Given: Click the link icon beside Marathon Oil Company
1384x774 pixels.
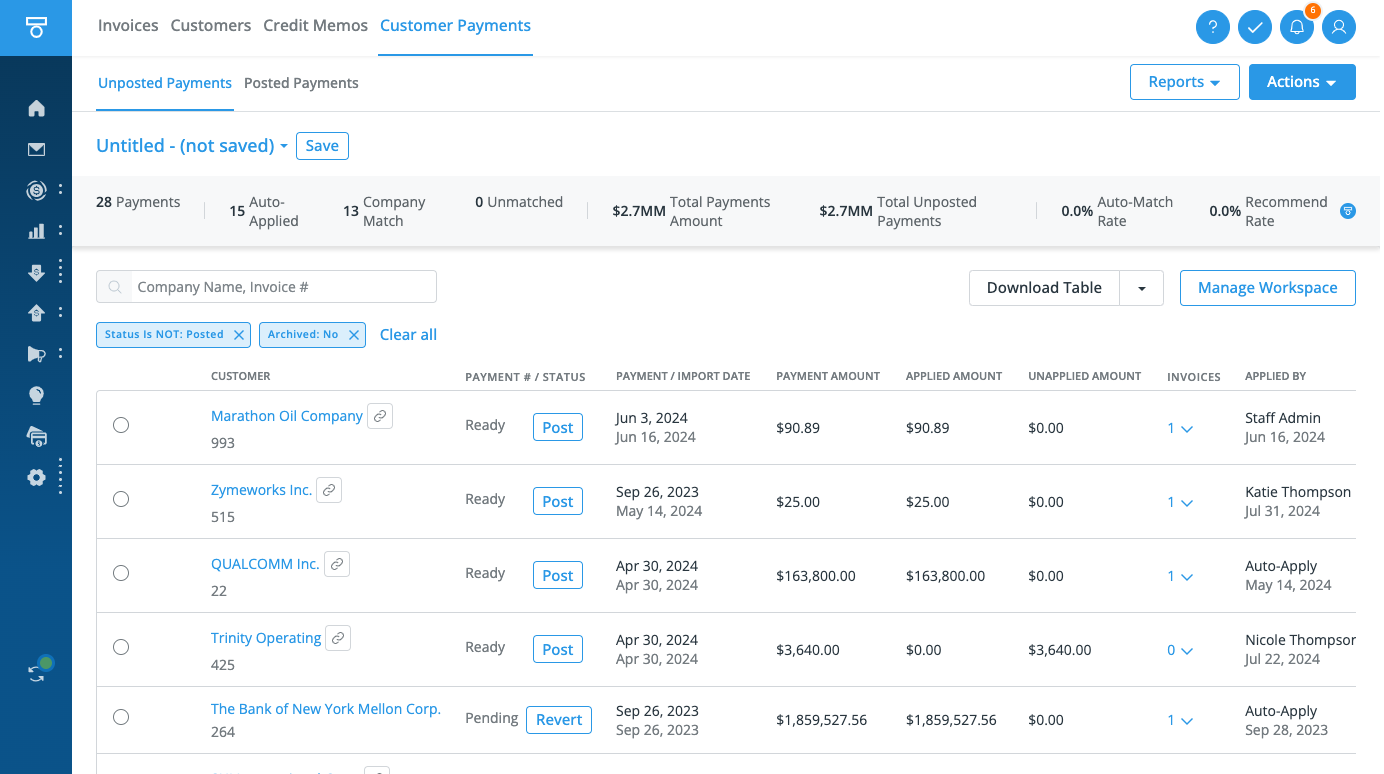Looking at the screenshot, I should (380, 416).
